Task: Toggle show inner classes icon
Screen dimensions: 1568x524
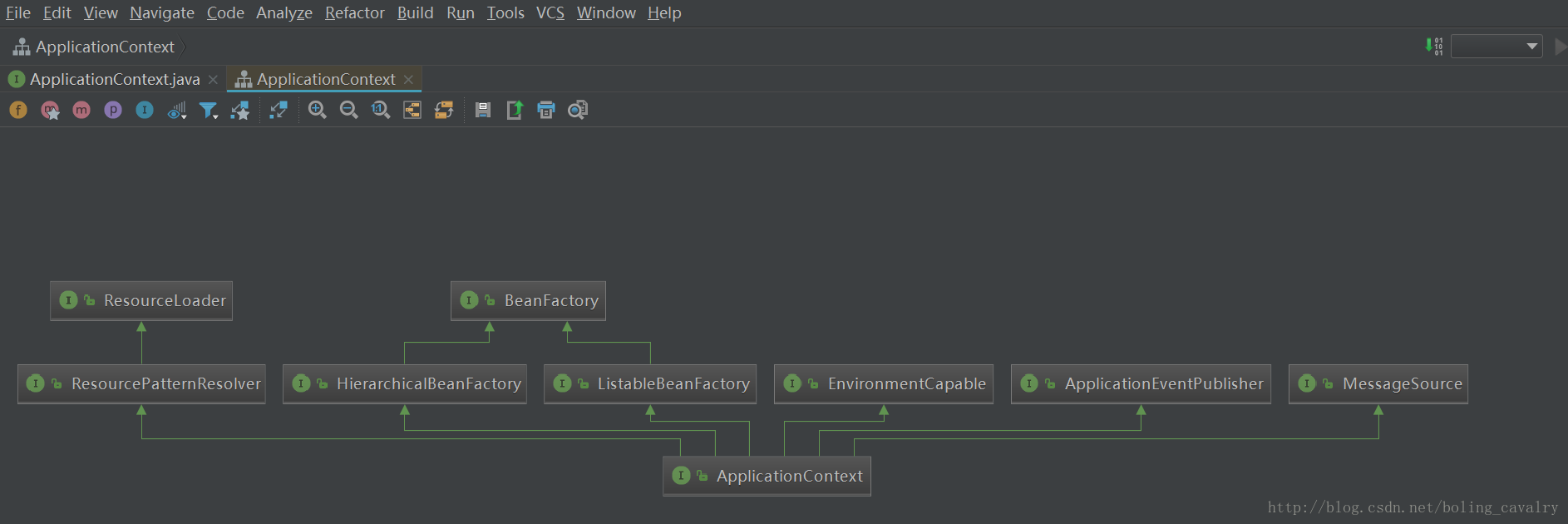Action: pos(145,110)
